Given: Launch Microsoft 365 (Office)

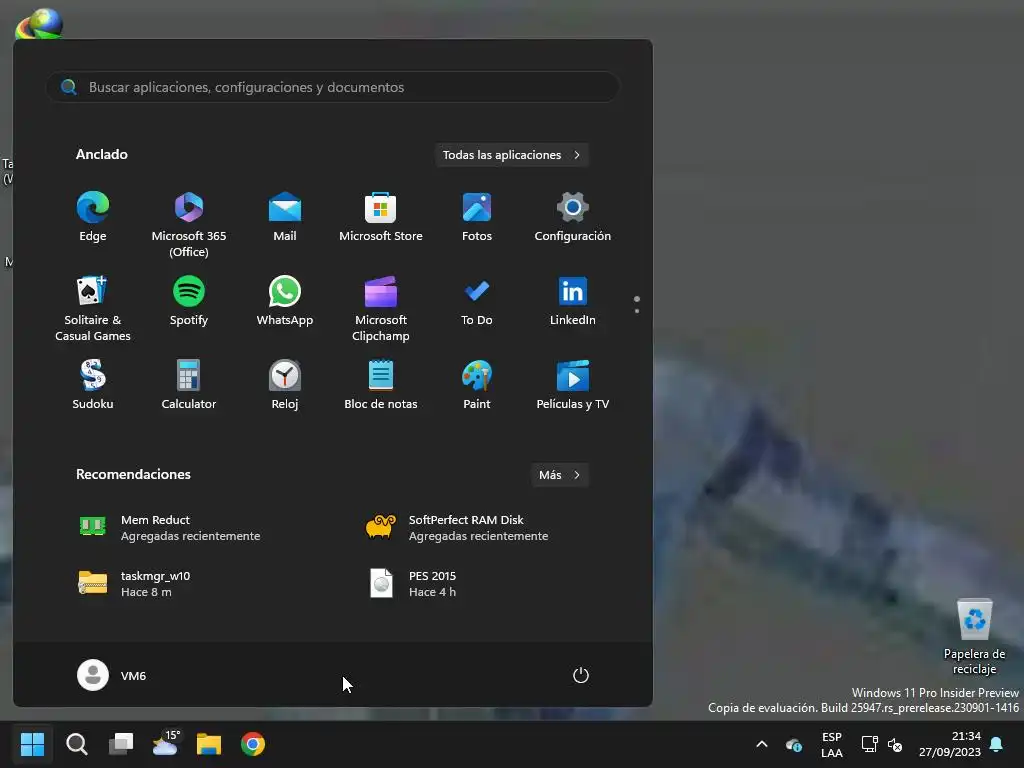Looking at the screenshot, I should (189, 225).
